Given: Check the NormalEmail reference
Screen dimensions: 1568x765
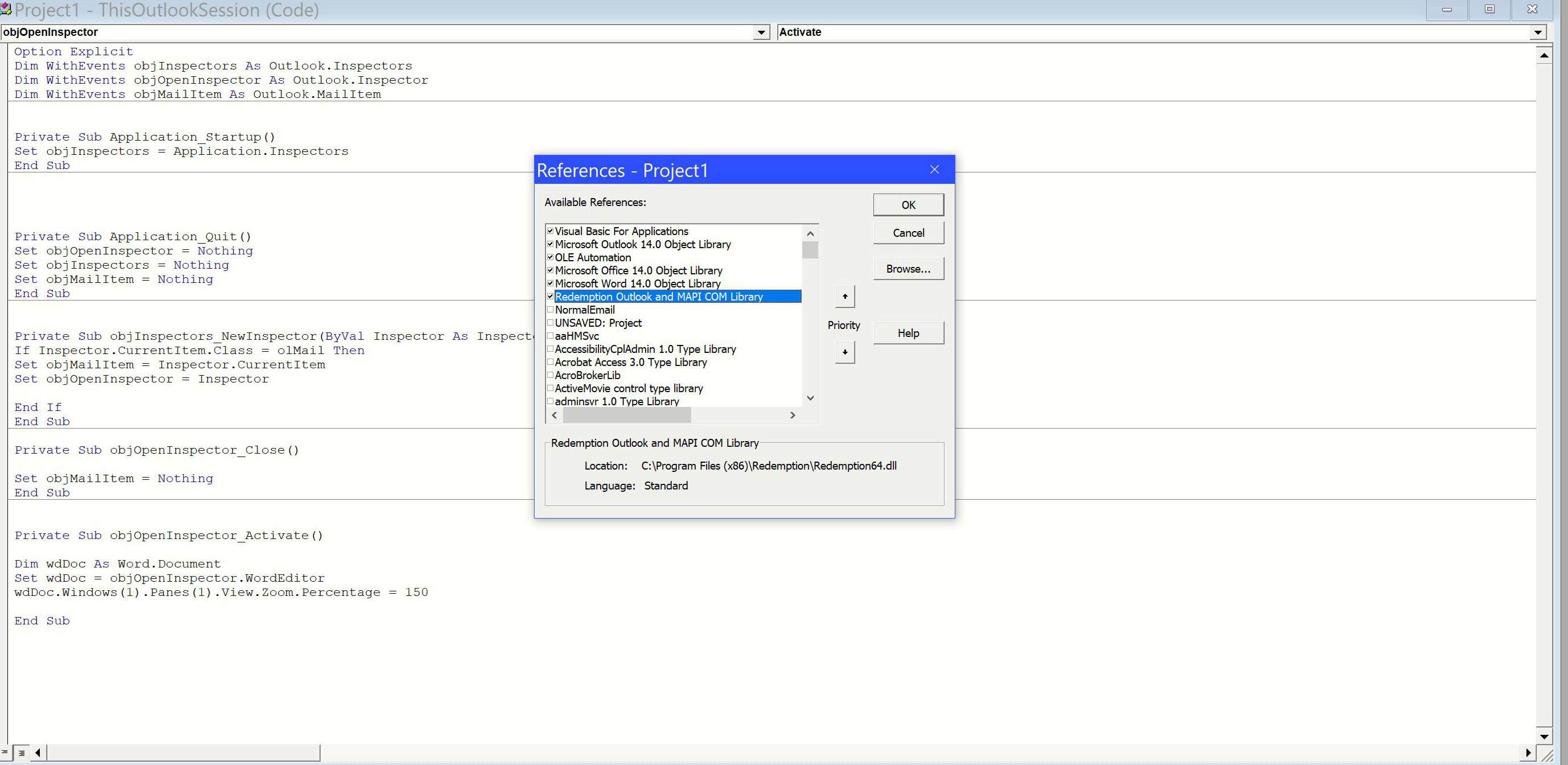Looking at the screenshot, I should tap(550, 310).
